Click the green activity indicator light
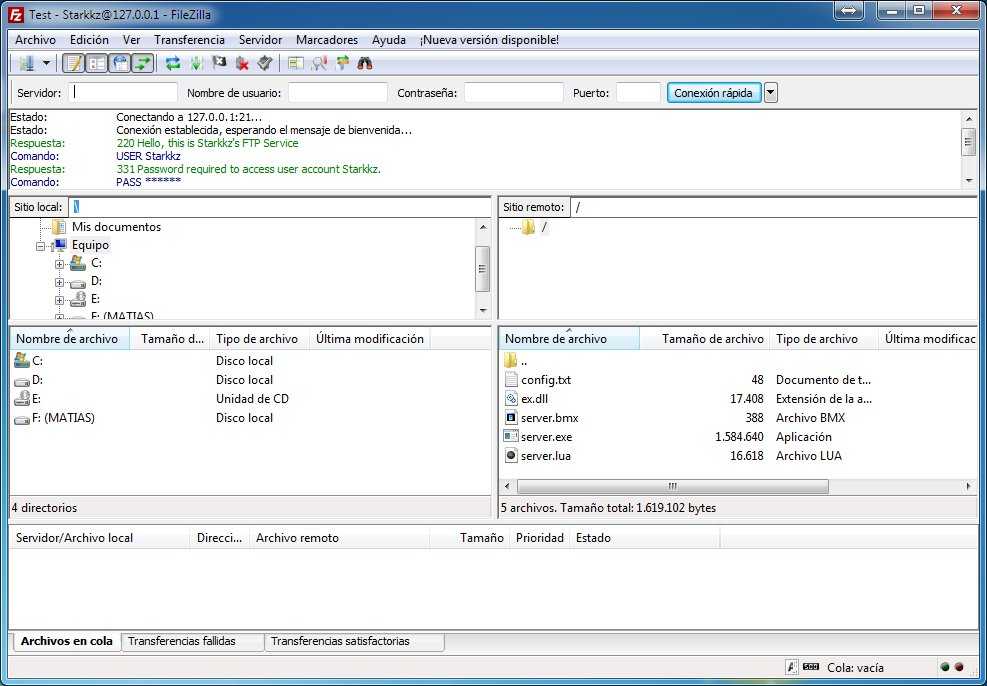This screenshot has width=987, height=686. [945, 667]
